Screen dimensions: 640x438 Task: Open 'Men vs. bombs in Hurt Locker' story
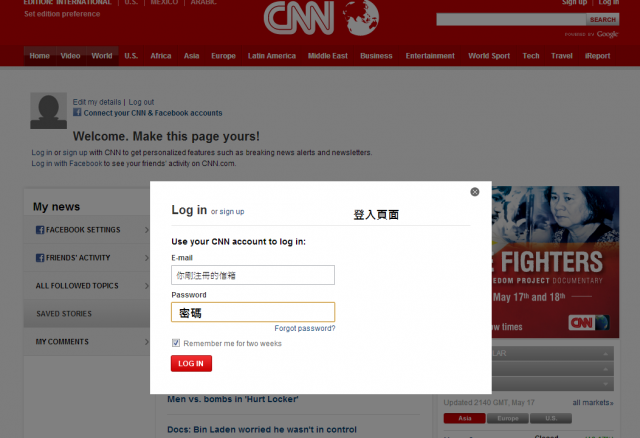[233, 399]
